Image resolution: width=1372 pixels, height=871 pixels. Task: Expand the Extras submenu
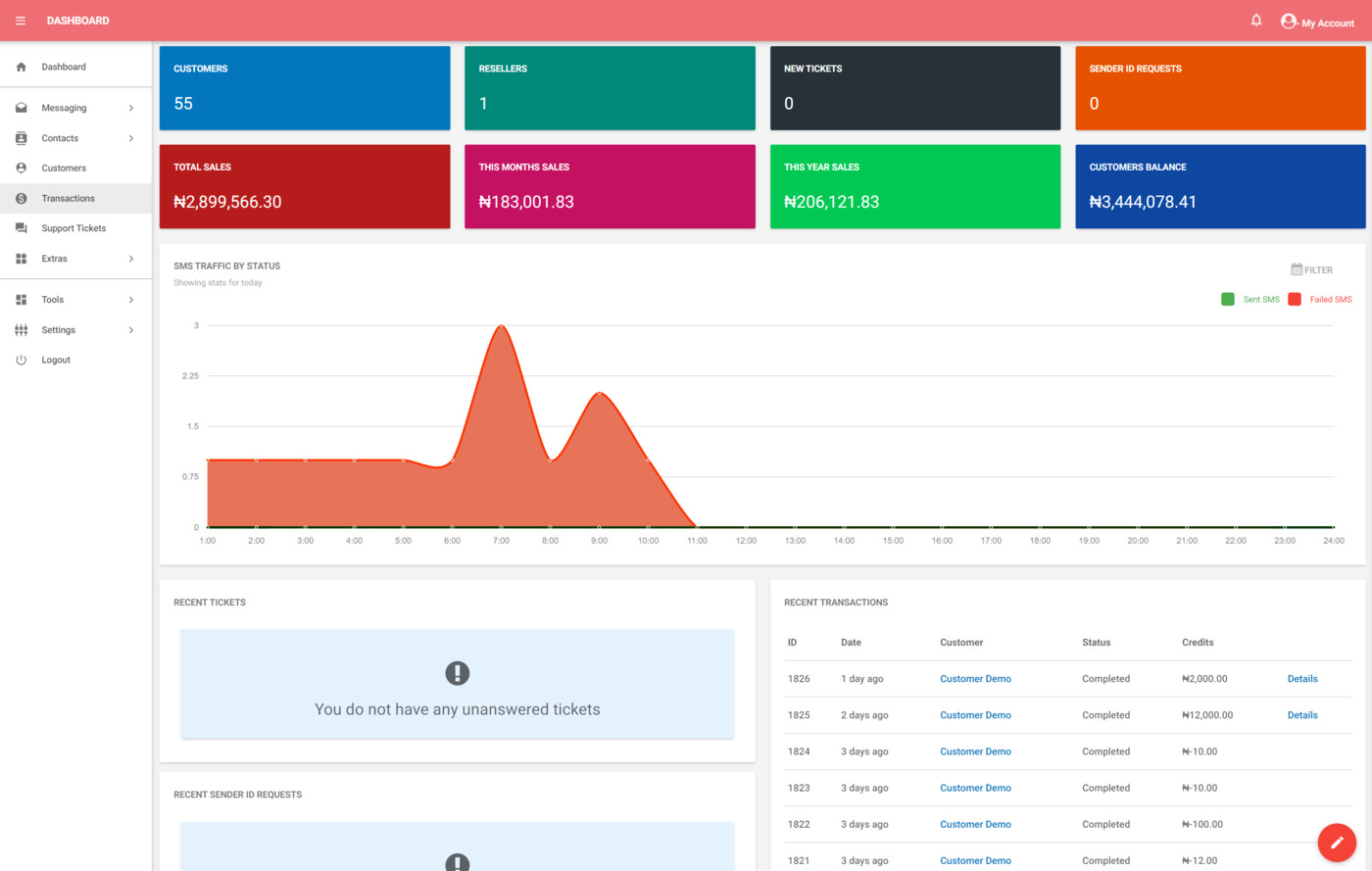131,260
